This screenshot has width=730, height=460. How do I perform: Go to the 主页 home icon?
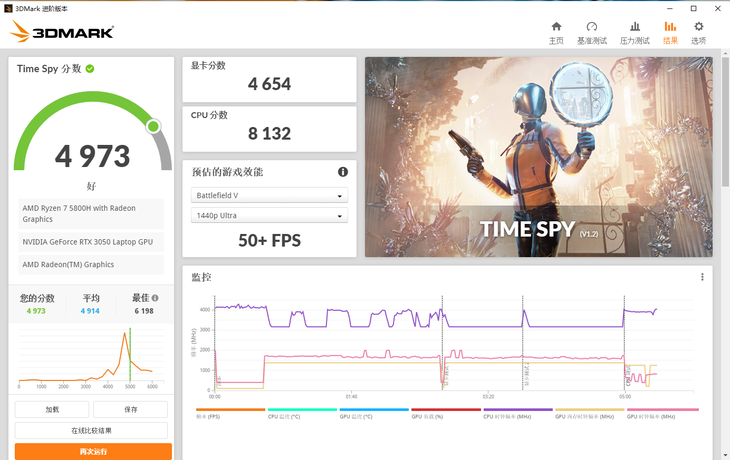click(556, 33)
